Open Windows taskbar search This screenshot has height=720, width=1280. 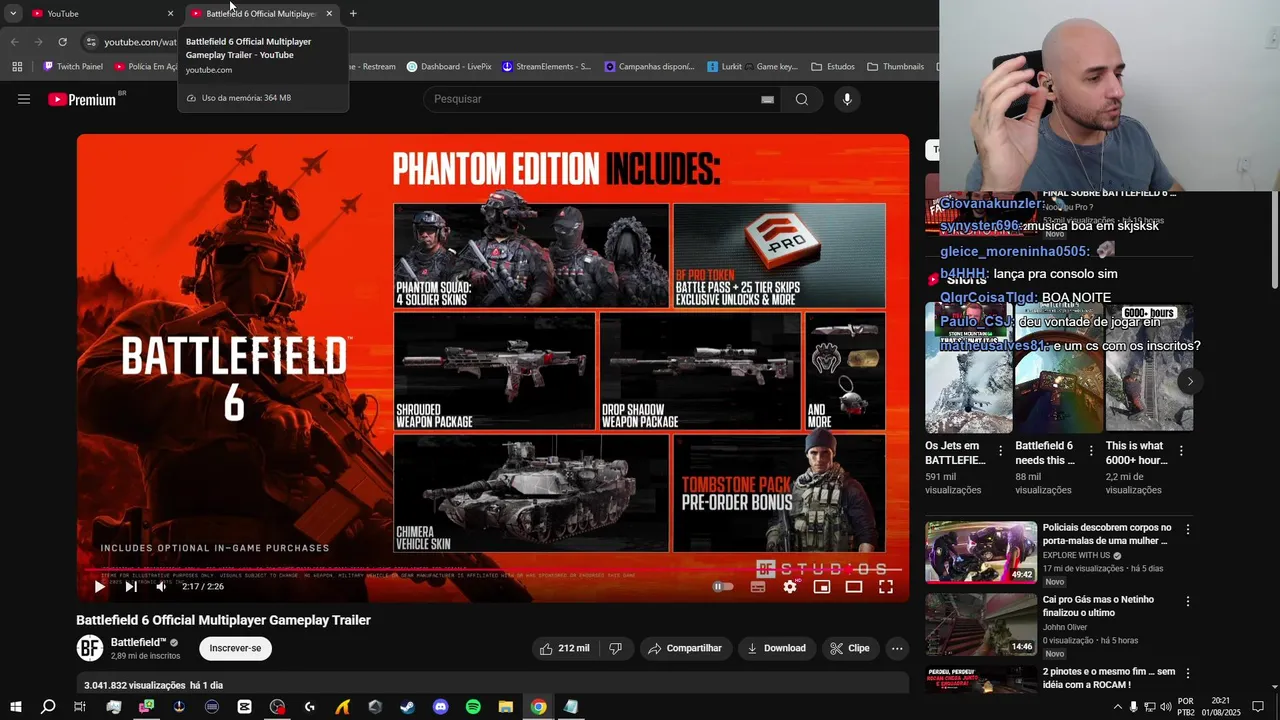(x=47, y=707)
